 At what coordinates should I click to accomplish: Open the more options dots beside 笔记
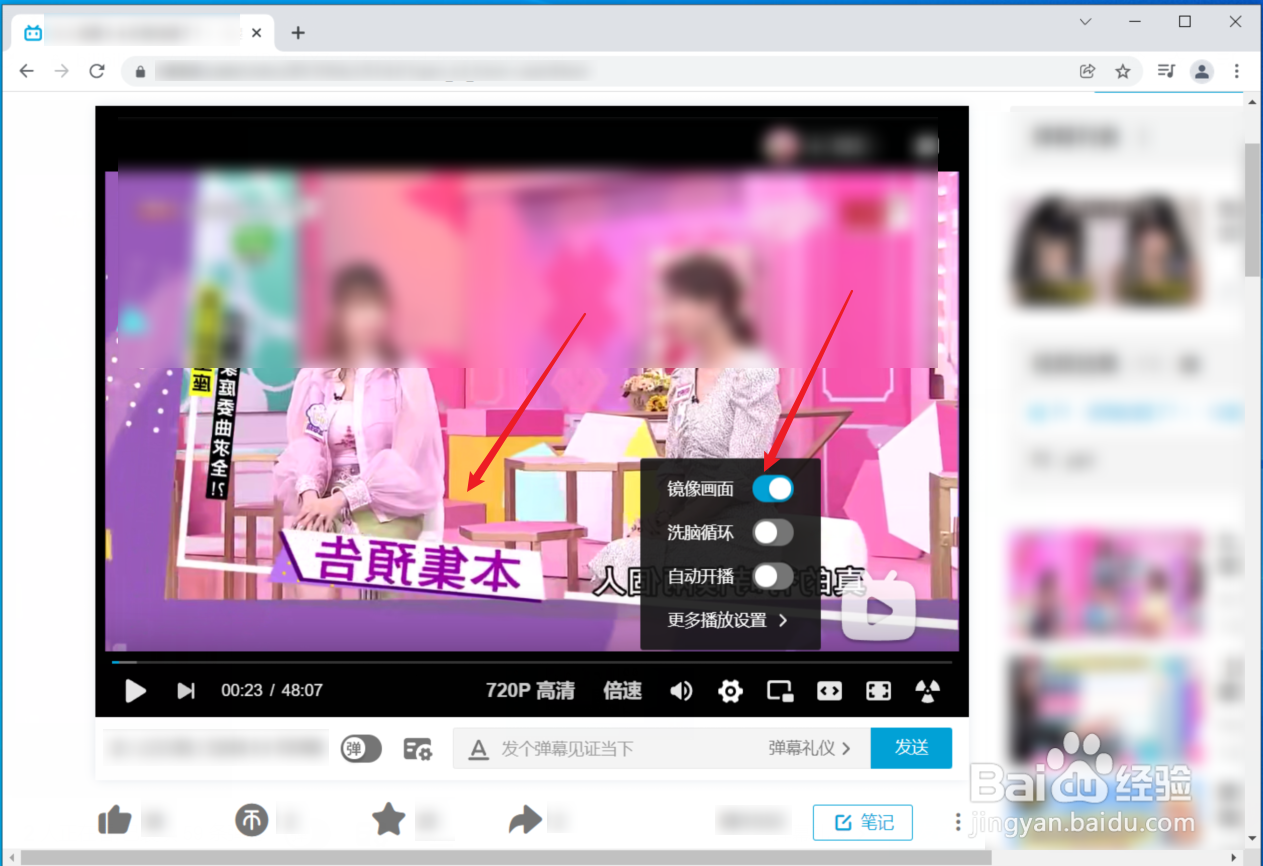click(x=957, y=822)
